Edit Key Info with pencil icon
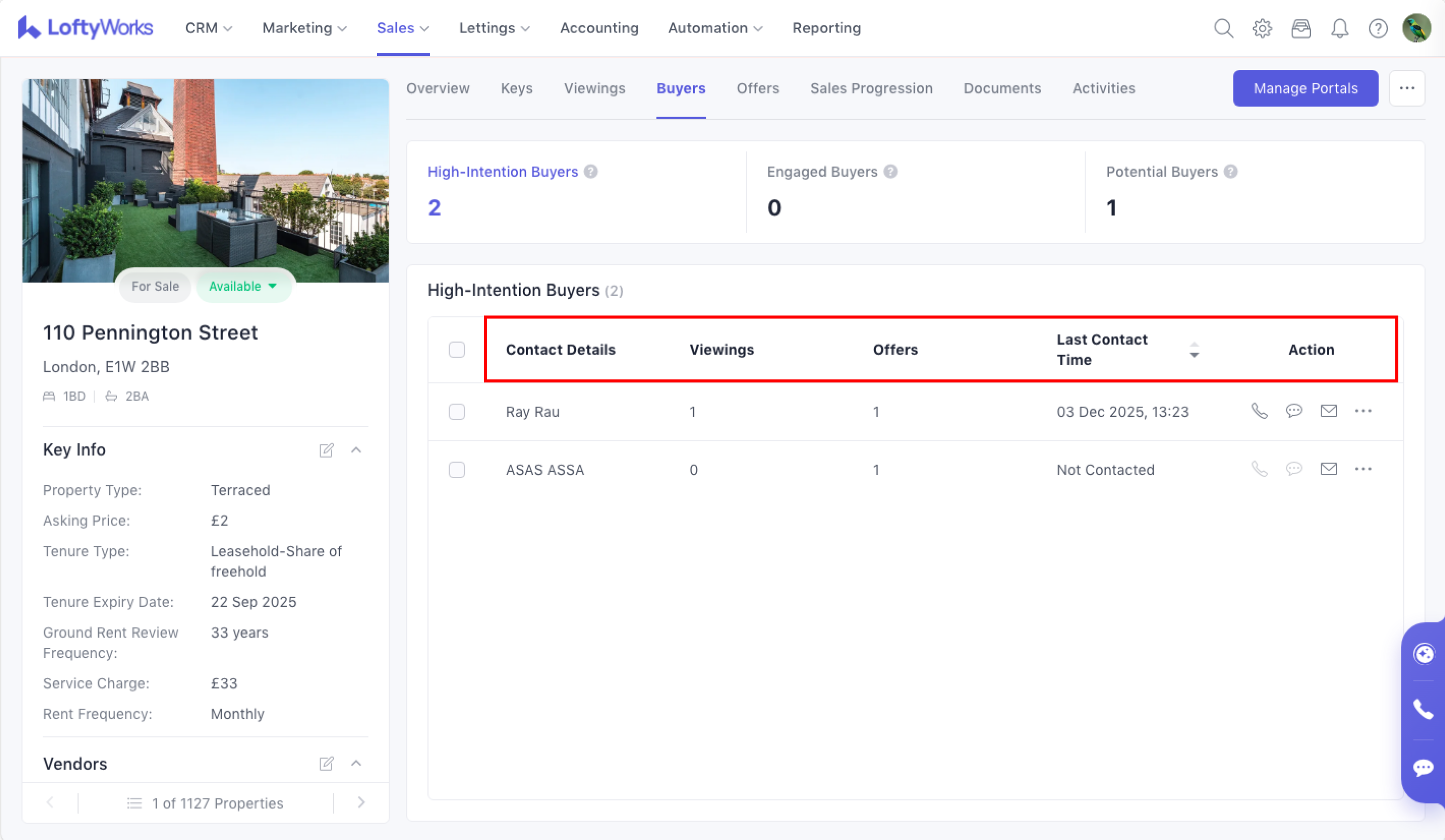1445x840 pixels. [x=326, y=450]
